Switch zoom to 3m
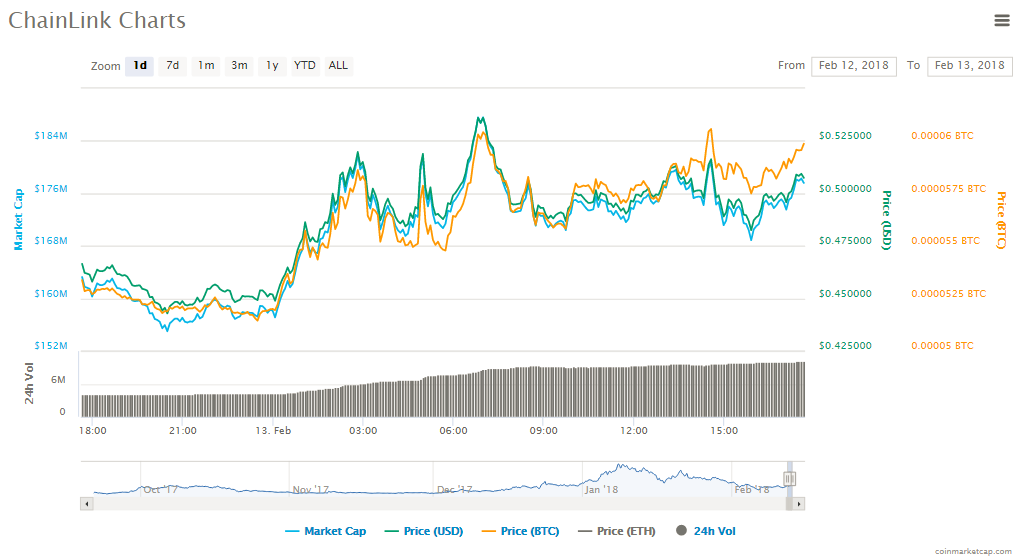The width and height of the screenshot is (1015, 558). coord(239,65)
